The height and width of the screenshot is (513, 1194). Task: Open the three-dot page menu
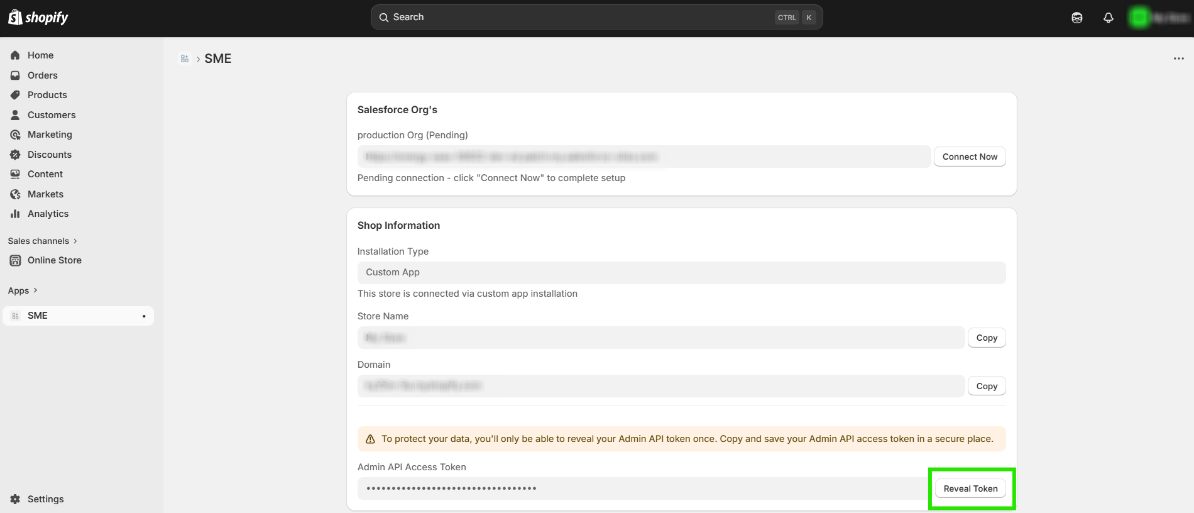1178,59
